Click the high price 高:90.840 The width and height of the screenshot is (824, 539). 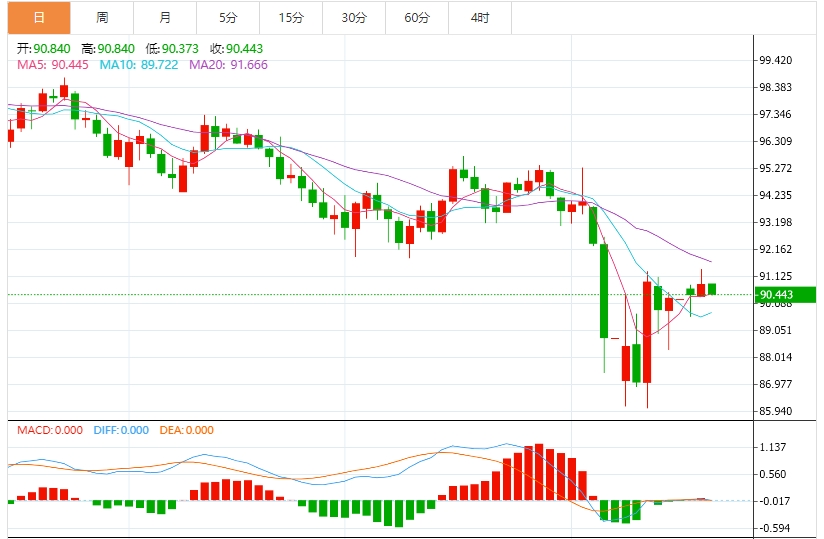coord(108,49)
